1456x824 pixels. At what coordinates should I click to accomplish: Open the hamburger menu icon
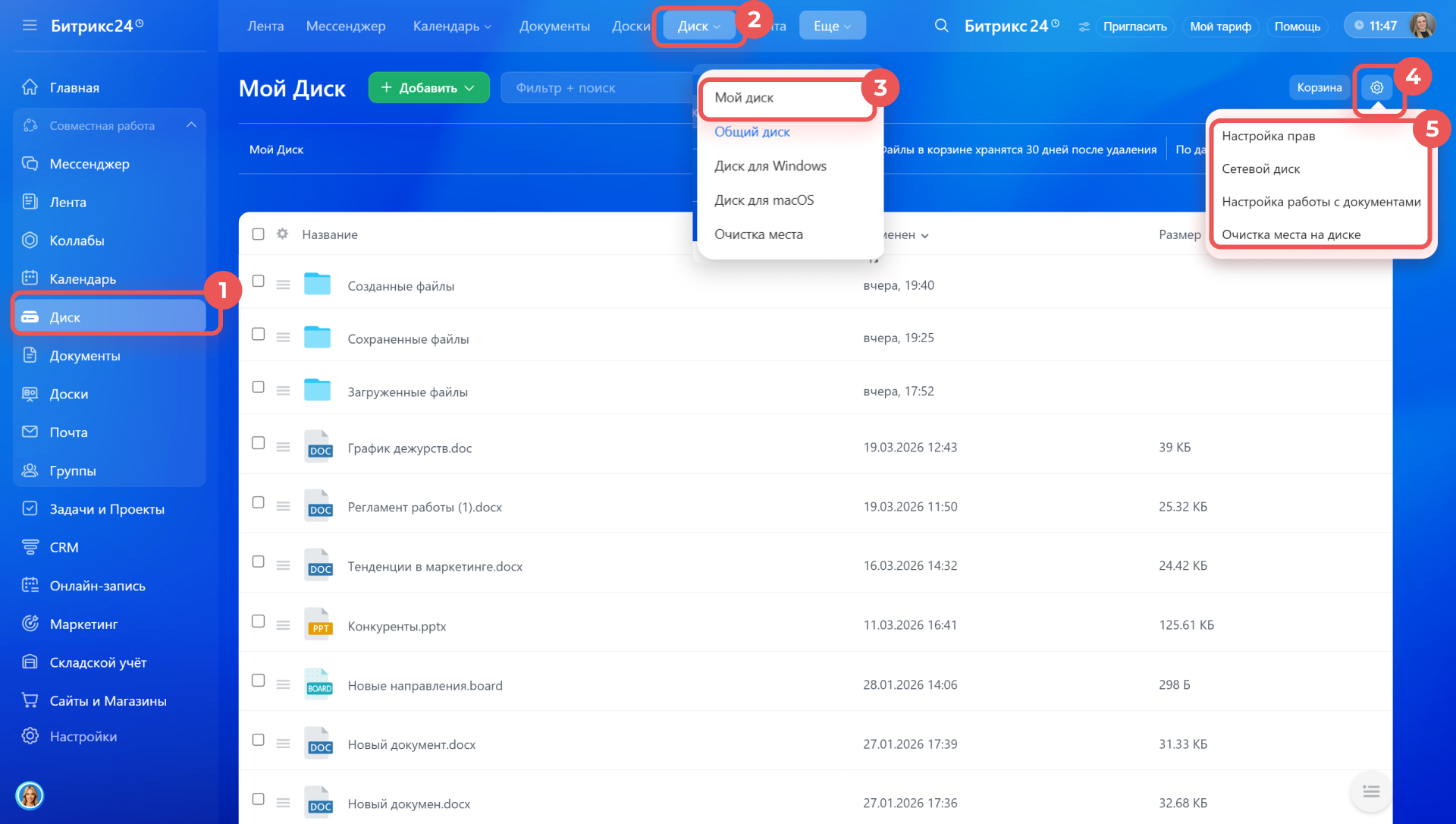pos(30,26)
